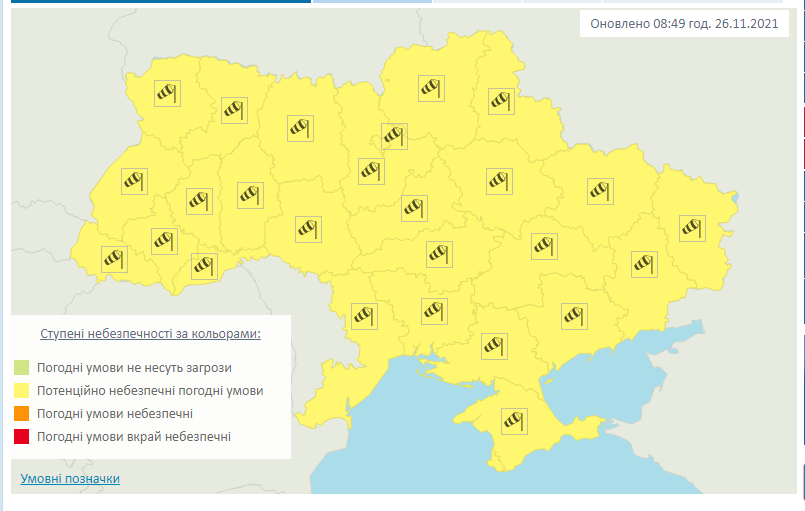Select the wind icon in Ivano-Frankivsk oblast

click(x=164, y=241)
